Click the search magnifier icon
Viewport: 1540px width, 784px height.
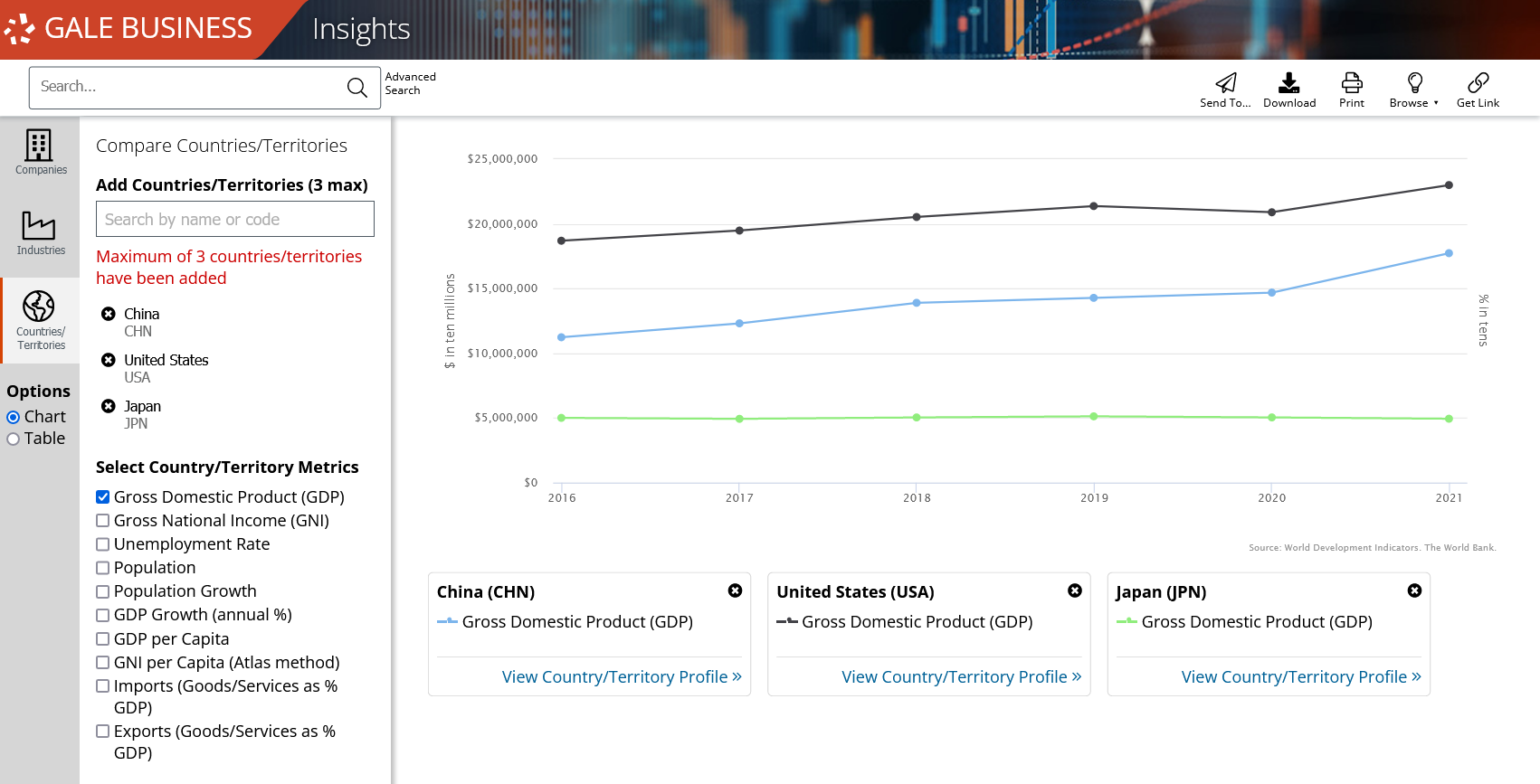coord(357,87)
